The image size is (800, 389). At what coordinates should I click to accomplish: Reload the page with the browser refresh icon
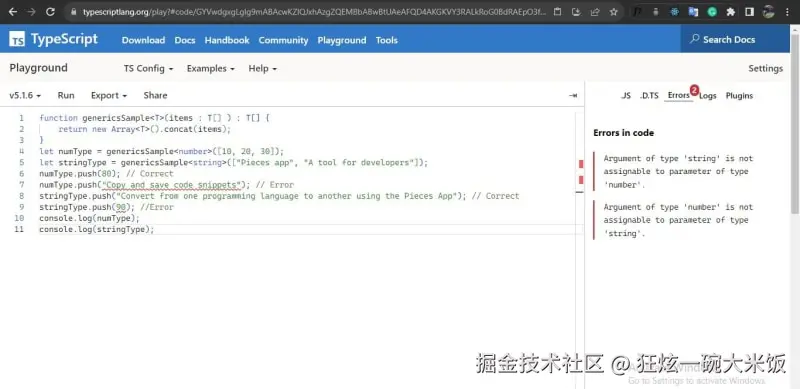click(x=50, y=12)
